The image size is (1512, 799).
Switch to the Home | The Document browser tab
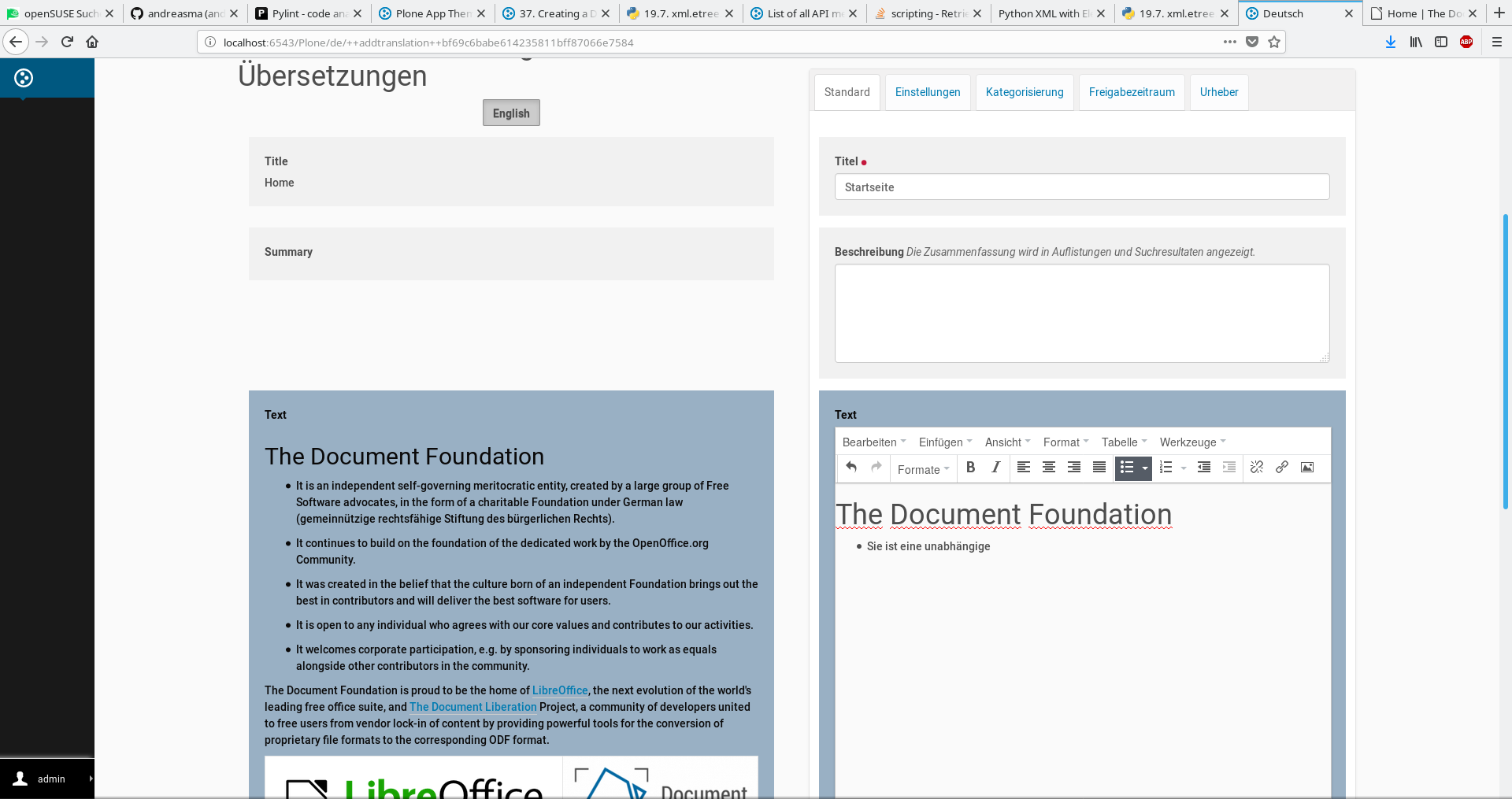pyautogui.click(x=1425, y=13)
